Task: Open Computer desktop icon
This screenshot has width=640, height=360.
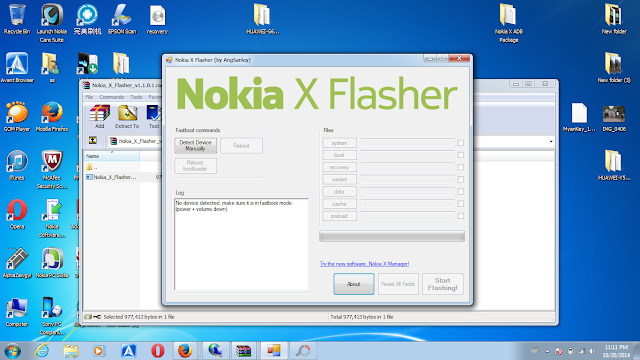Action: 17,312
